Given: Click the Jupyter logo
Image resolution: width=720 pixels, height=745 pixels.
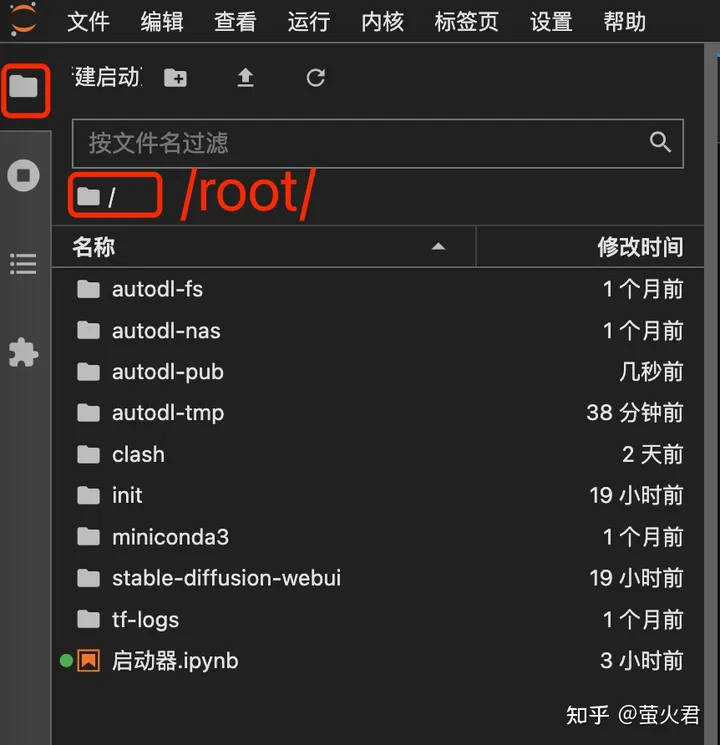Looking at the screenshot, I should tap(23, 20).
